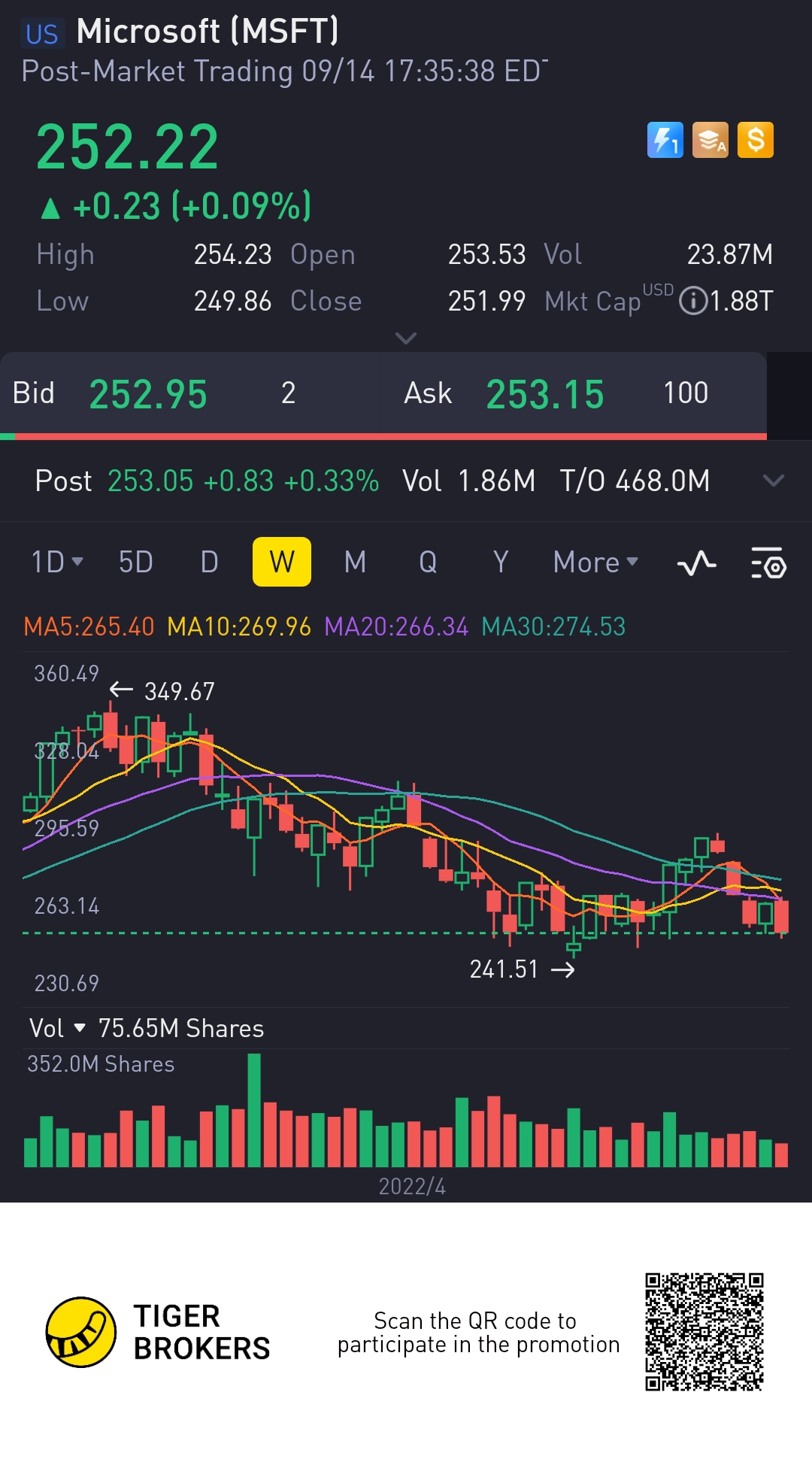This screenshot has height=1462, width=812.
Task: Tap the orange stacked layers icon
Action: (x=710, y=140)
